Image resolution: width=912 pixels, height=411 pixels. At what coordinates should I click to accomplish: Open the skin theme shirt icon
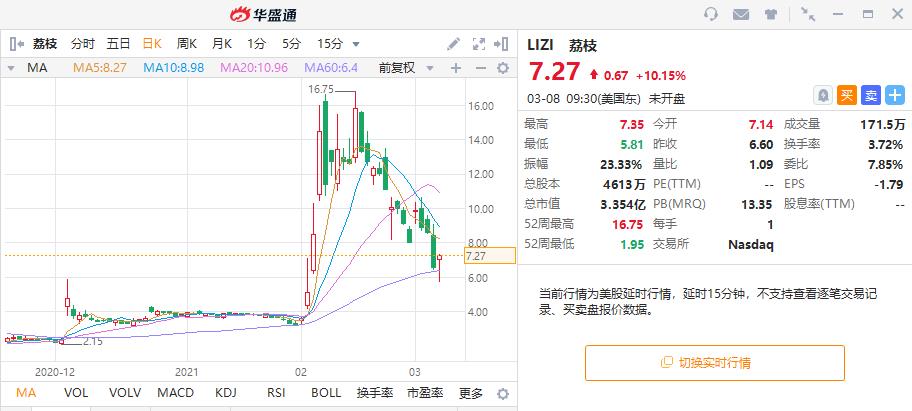tap(771, 15)
